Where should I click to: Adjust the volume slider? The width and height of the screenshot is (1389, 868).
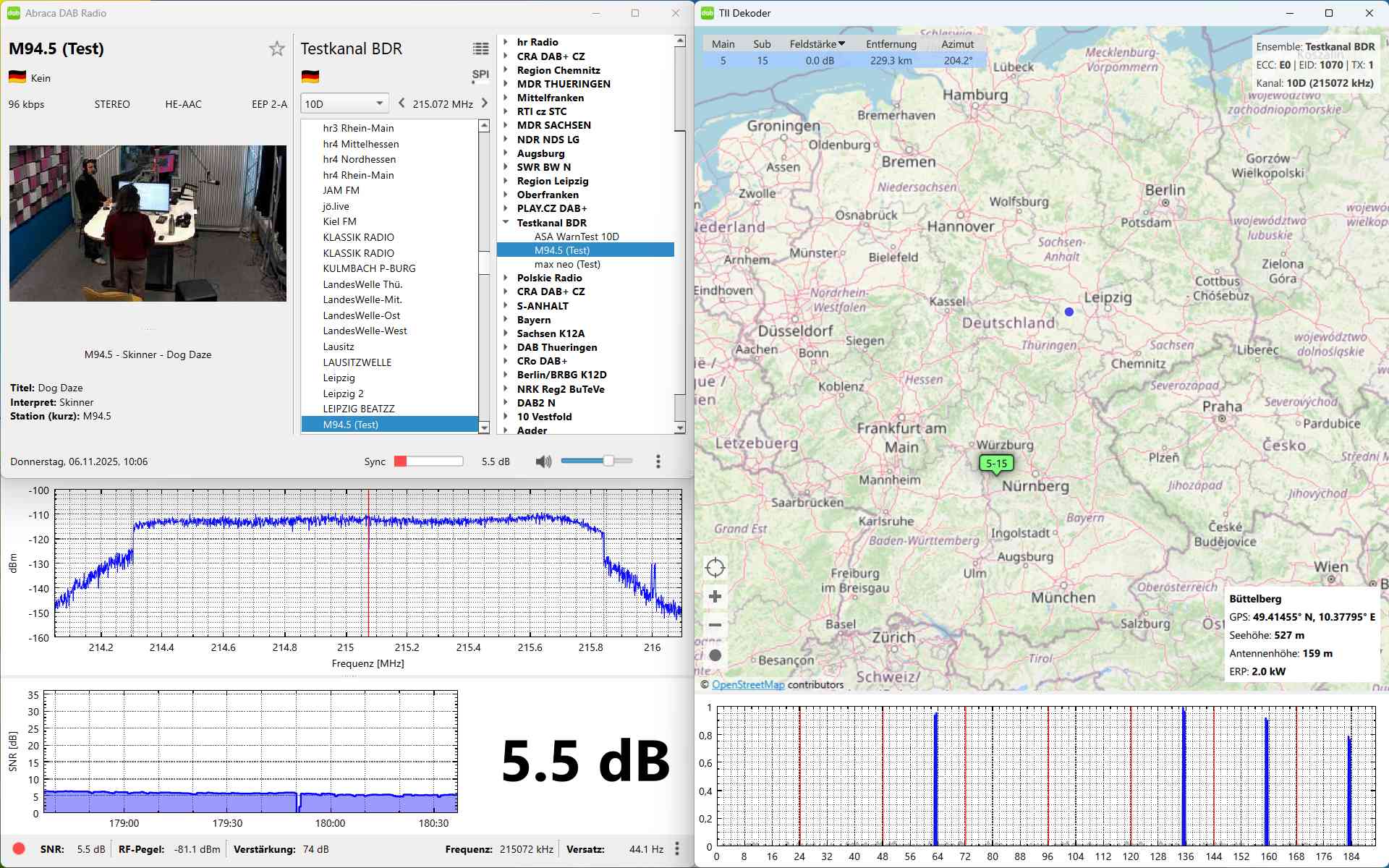pyautogui.click(x=608, y=461)
